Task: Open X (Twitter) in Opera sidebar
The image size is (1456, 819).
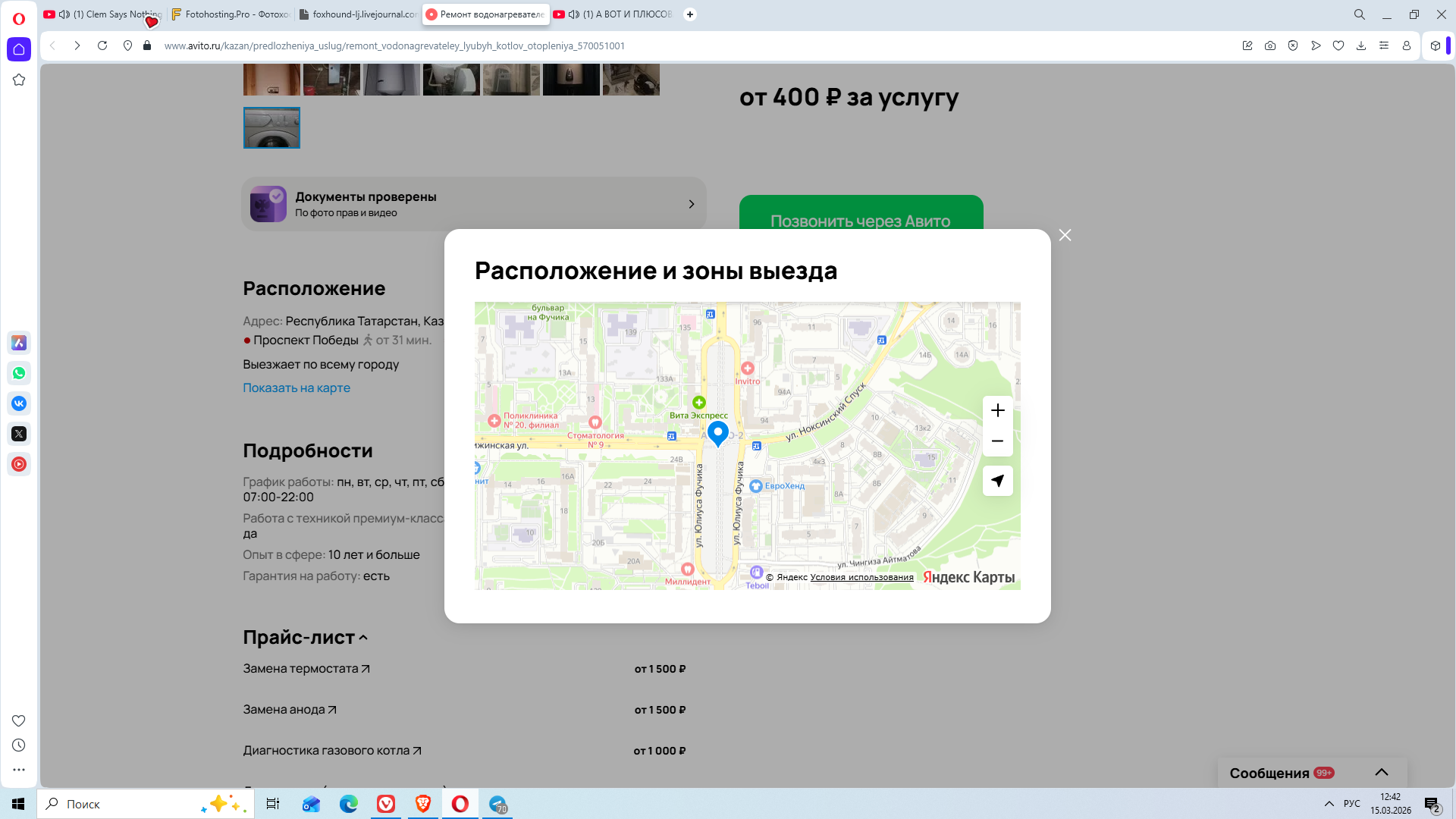Action: (19, 434)
